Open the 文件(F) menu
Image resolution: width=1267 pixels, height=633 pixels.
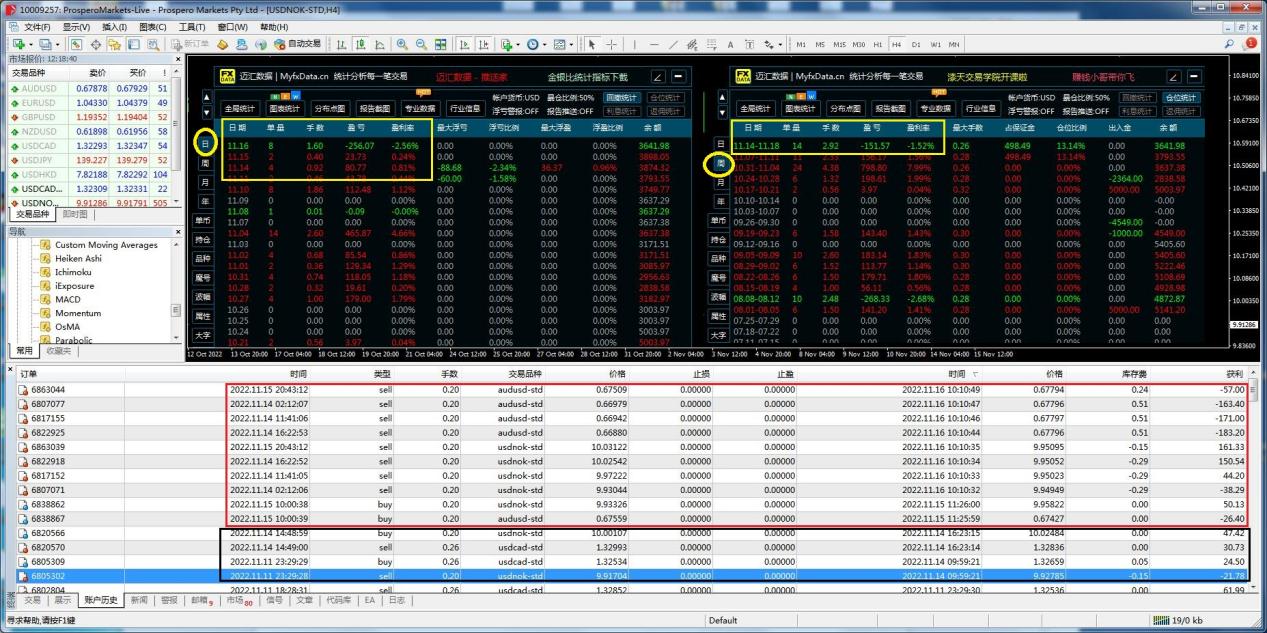tap(37, 27)
